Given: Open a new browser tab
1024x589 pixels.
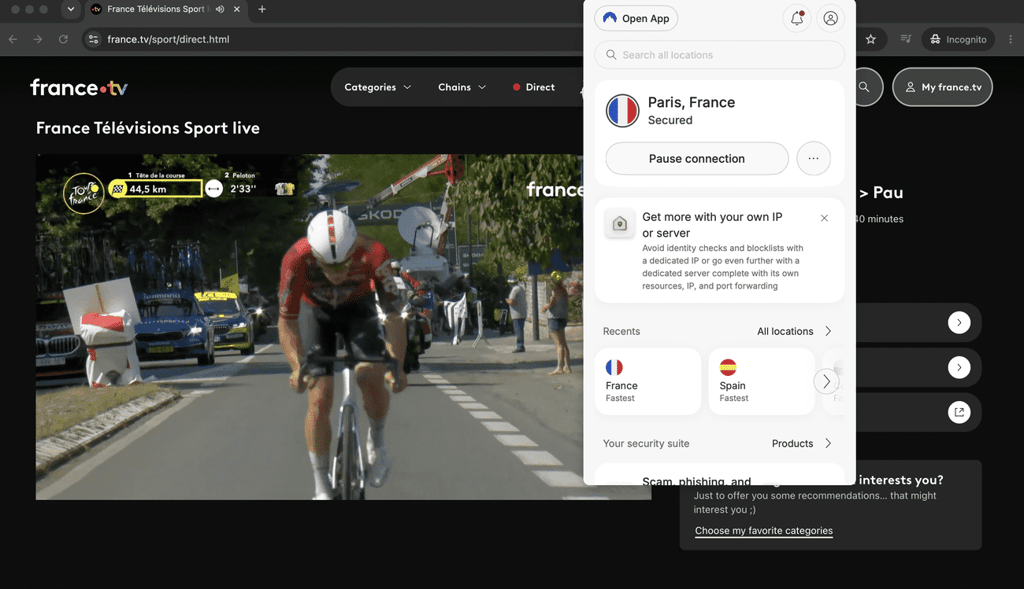Looking at the screenshot, I should [262, 9].
